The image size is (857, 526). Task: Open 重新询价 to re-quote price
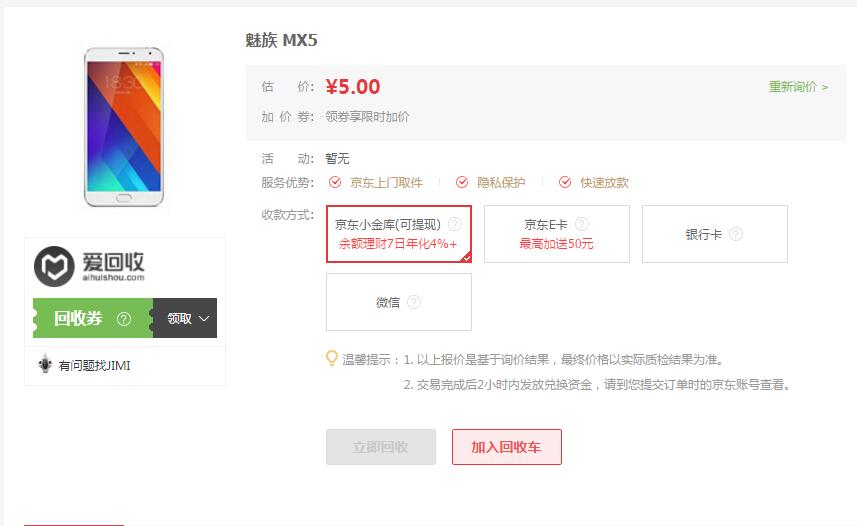click(799, 87)
